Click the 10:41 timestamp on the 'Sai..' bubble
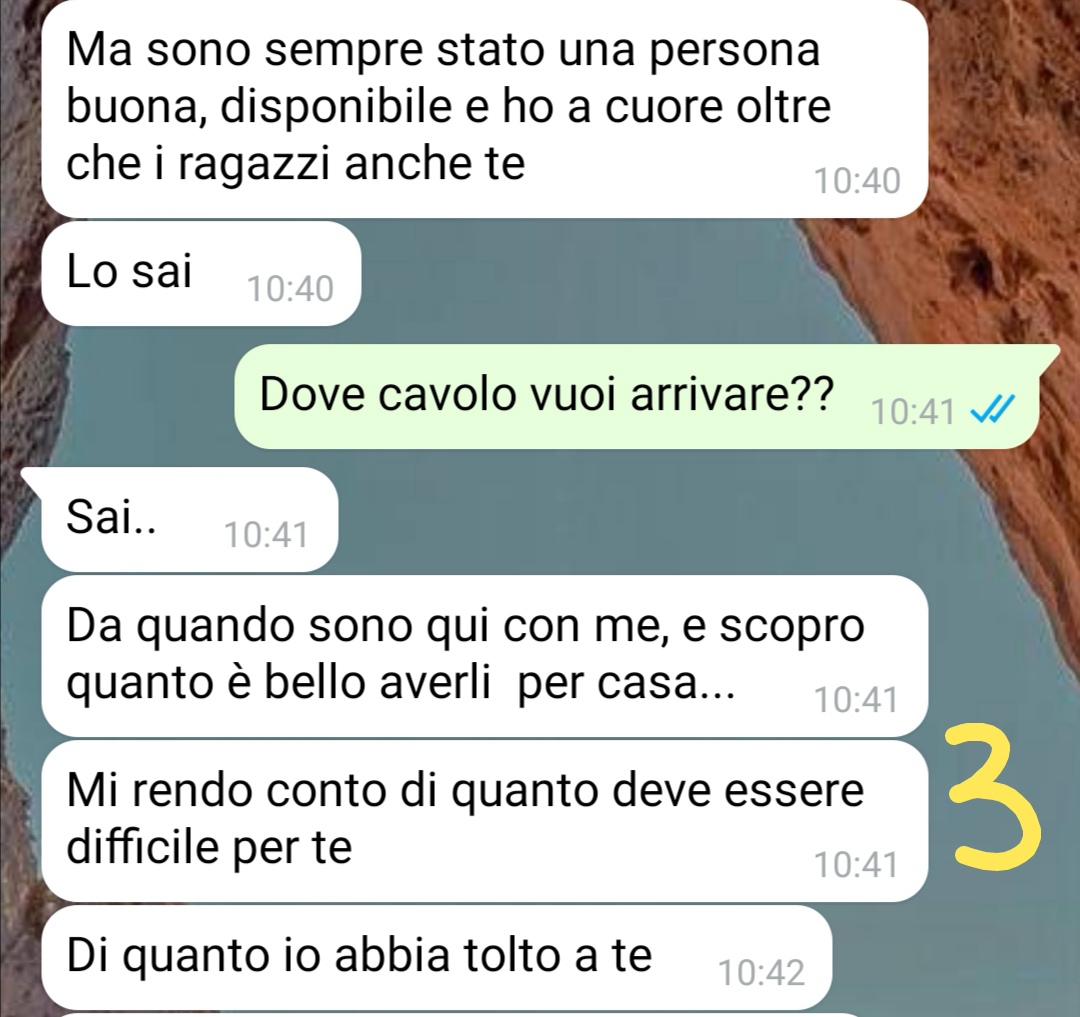 (x=267, y=534)
